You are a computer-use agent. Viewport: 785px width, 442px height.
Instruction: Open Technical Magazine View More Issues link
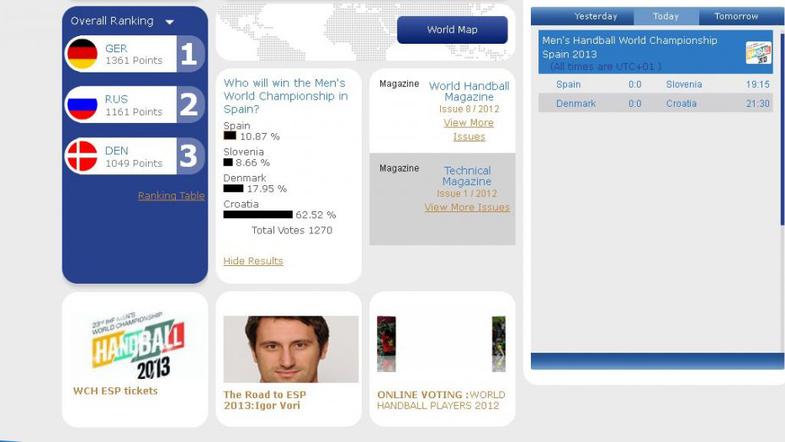coord(467,207)
